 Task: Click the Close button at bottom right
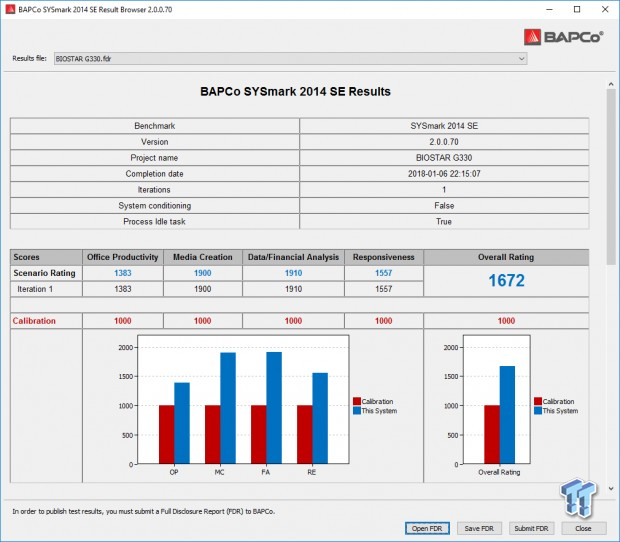pos(584,528)
